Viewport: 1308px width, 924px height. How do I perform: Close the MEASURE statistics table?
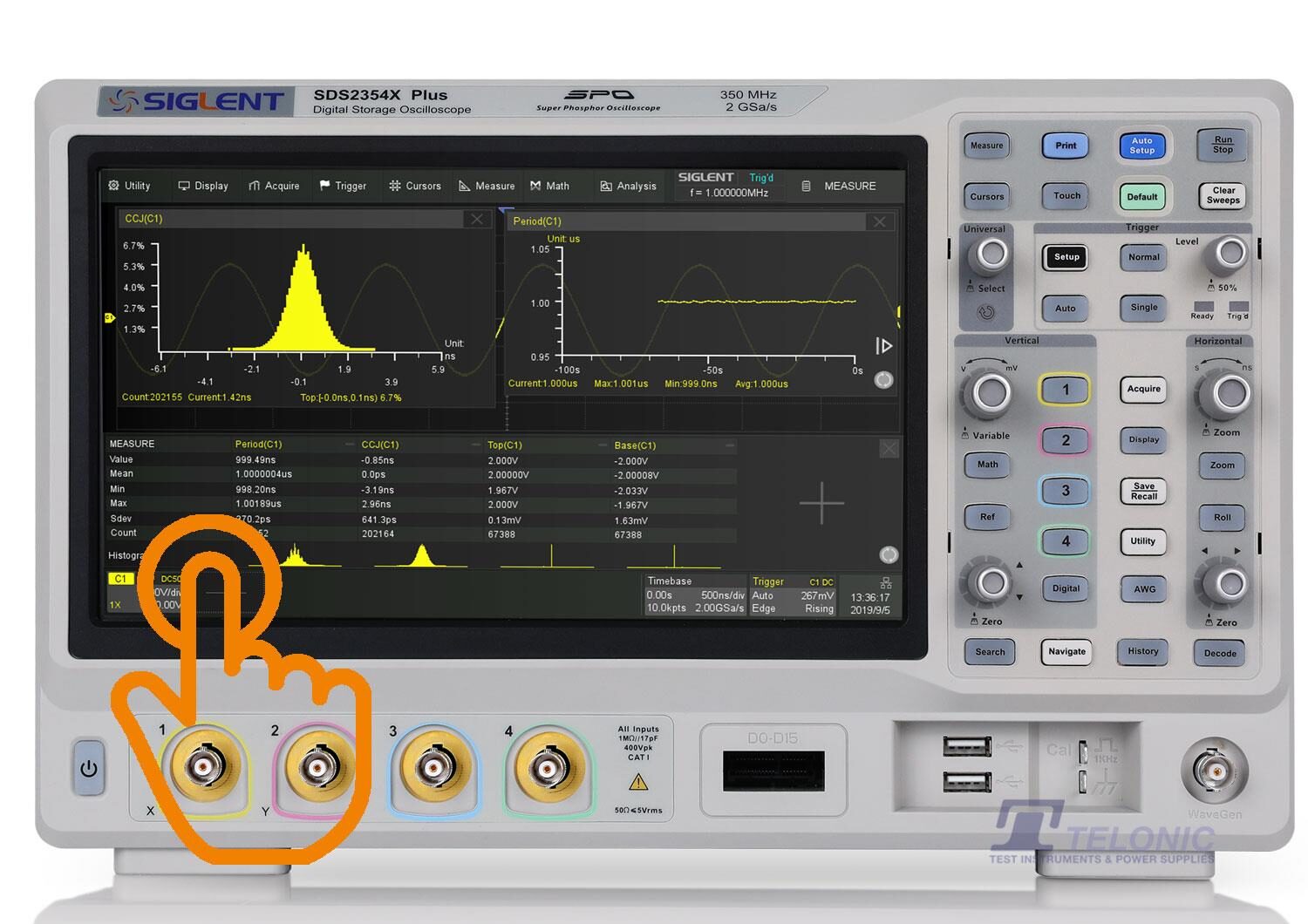pos(889,448)
